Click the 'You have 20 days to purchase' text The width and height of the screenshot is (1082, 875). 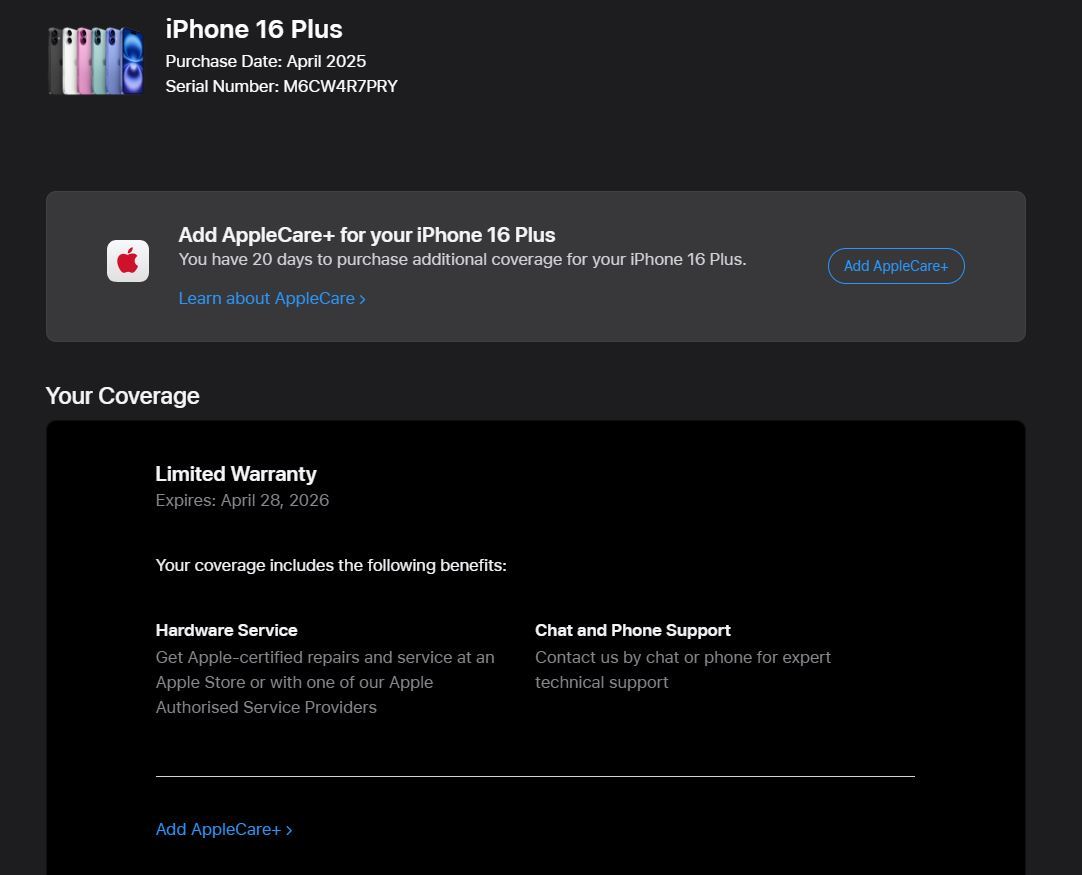pos(462,259)
